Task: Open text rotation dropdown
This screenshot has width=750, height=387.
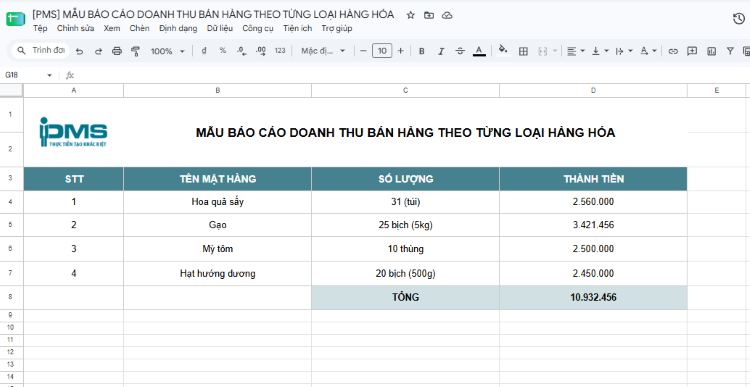Action: [649, 51]
